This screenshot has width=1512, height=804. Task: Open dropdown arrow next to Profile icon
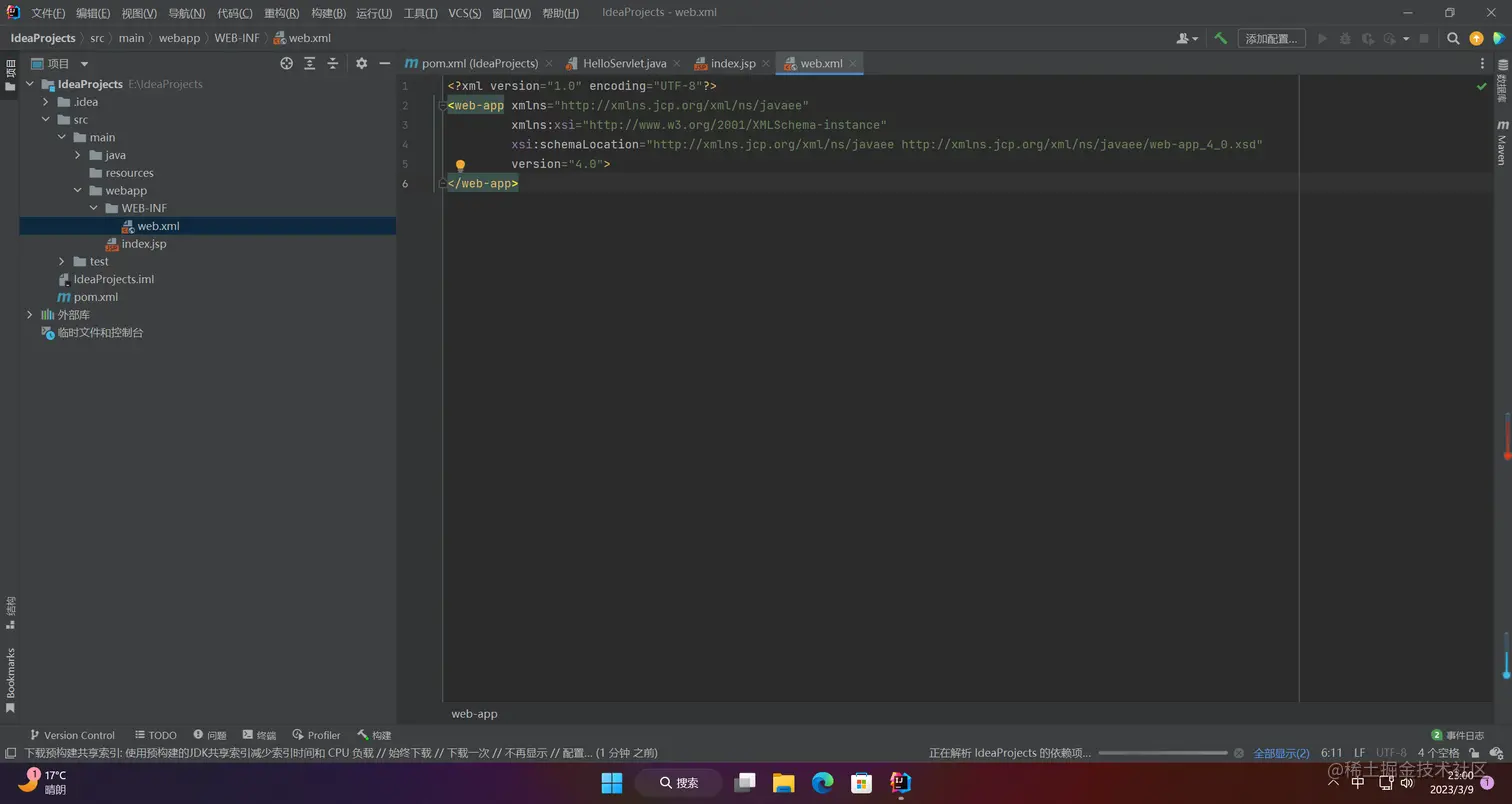pyautogui.click(x=1406, y=39)
